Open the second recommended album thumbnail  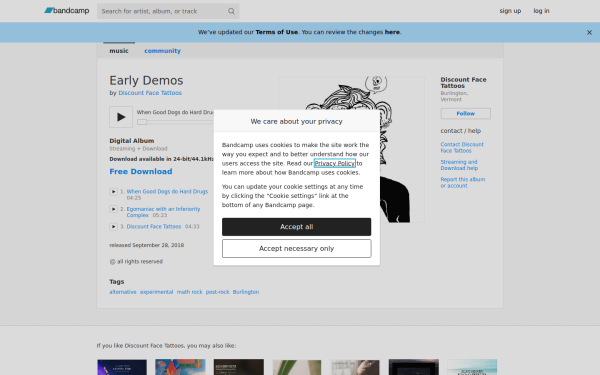pyautogui.click(x=180, y=367)
